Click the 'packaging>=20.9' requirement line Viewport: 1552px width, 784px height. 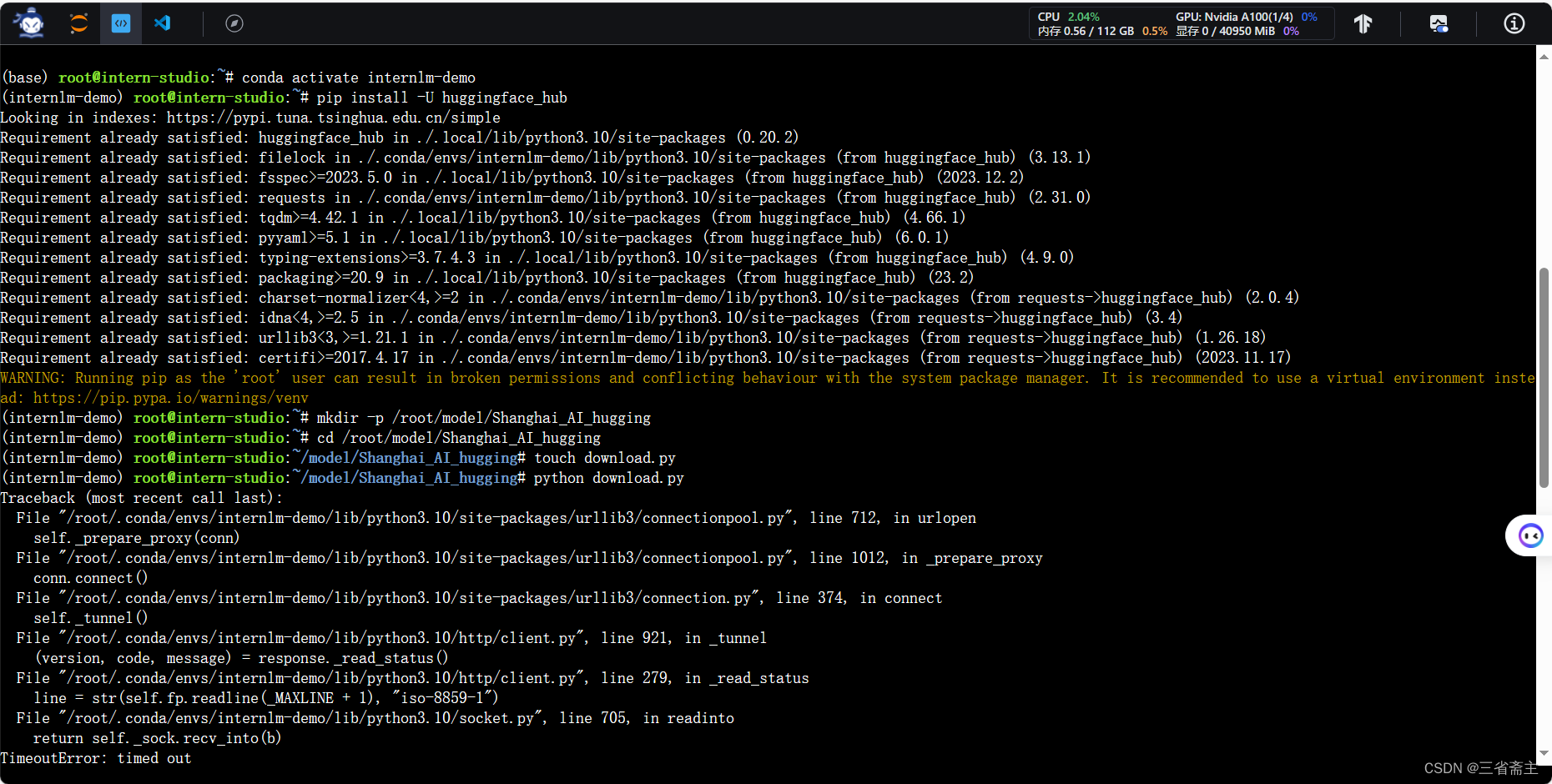487,278
